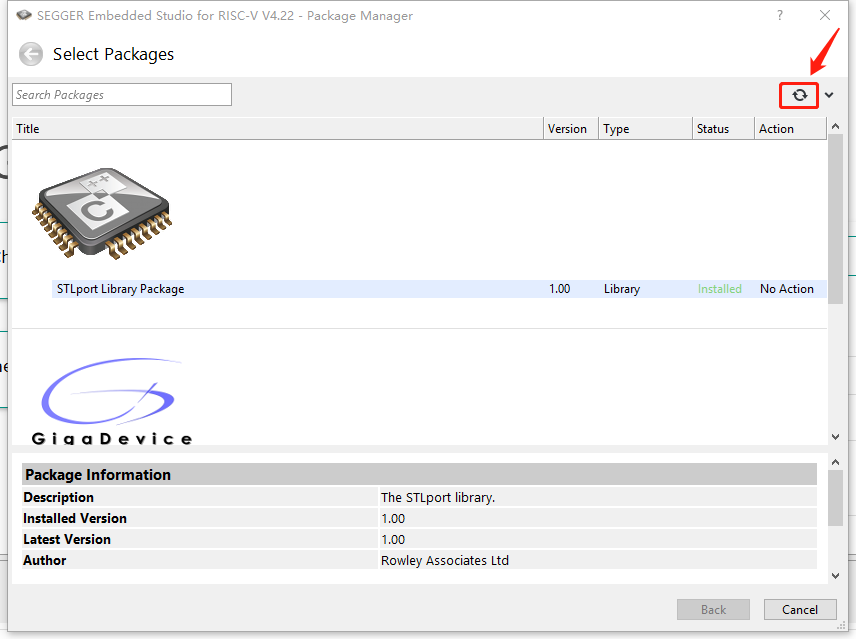Viewport: 856px width, 639px height.
Task: Click the Latest Version value 1.00
Action: pyautogui.click(x=393, y=539)
